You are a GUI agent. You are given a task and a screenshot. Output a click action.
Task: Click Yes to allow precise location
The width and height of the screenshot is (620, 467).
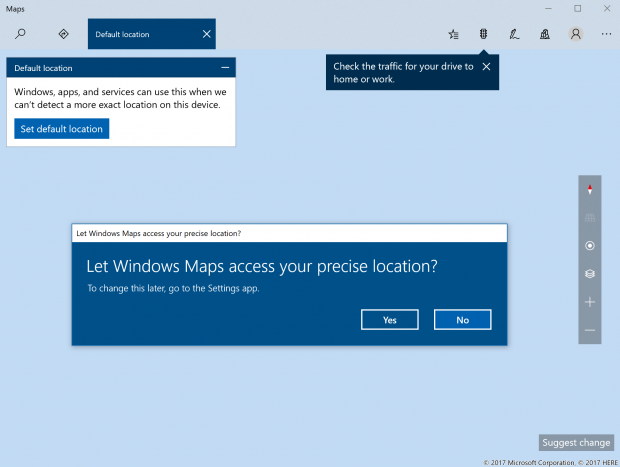point(389,320)
